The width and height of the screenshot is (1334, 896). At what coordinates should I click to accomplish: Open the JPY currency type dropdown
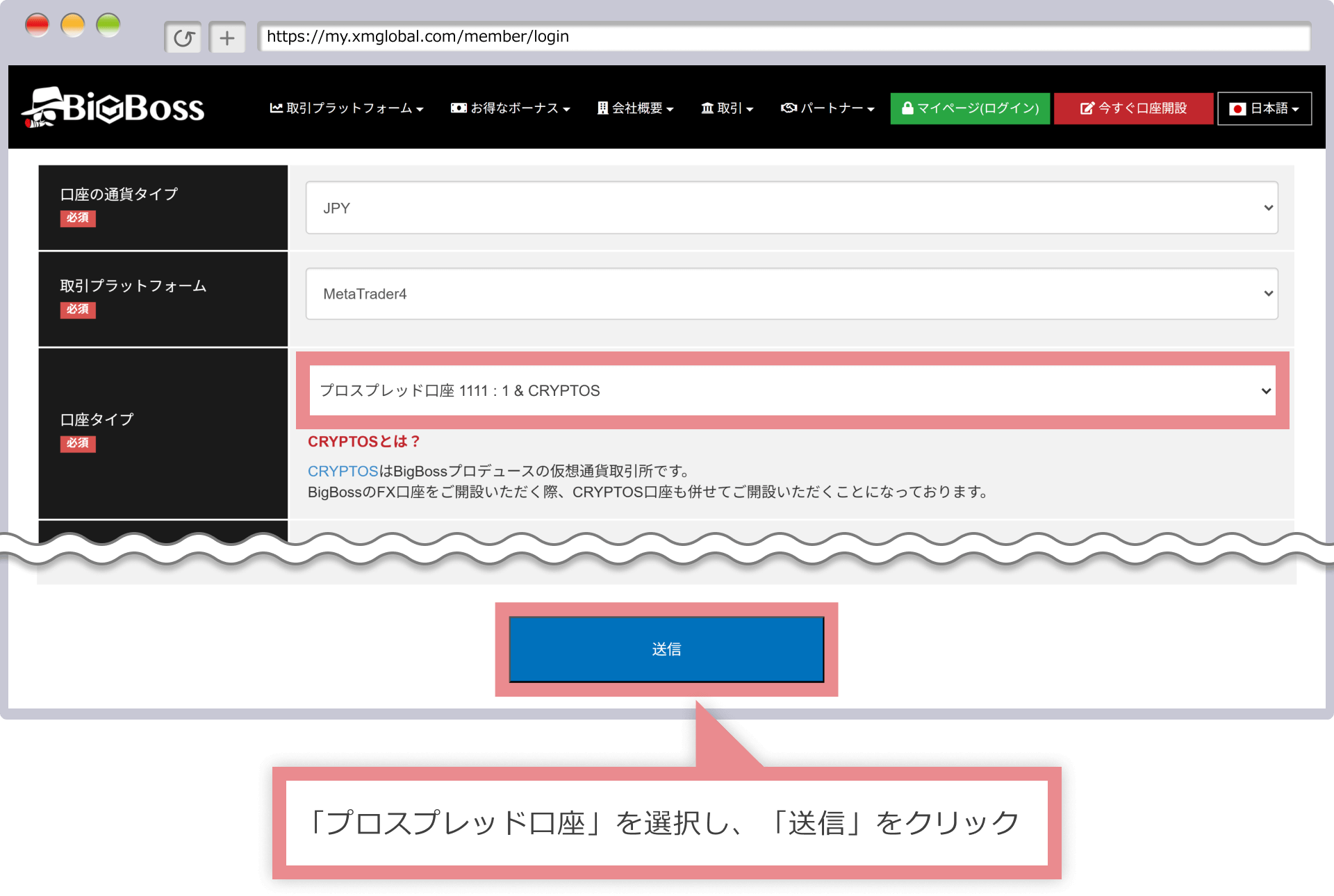[791, 208]
